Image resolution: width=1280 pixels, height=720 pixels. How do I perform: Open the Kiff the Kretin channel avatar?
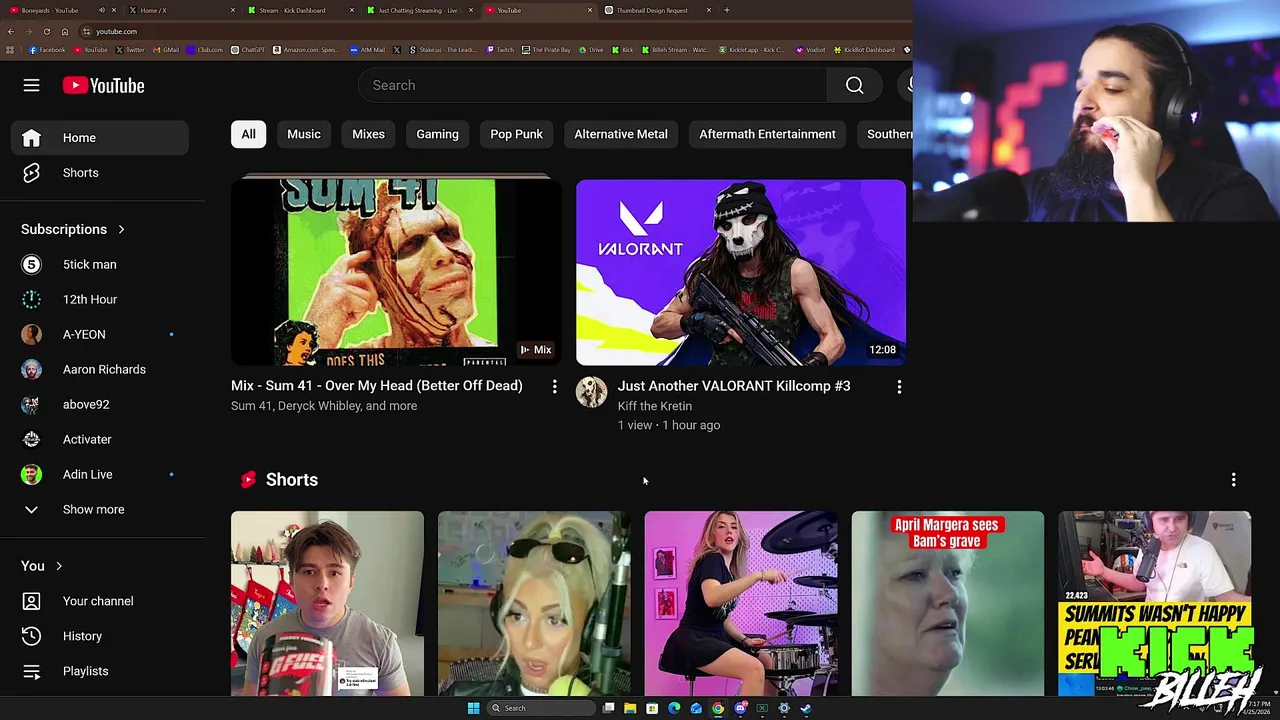pyautogui.click(x=591, y=392)
